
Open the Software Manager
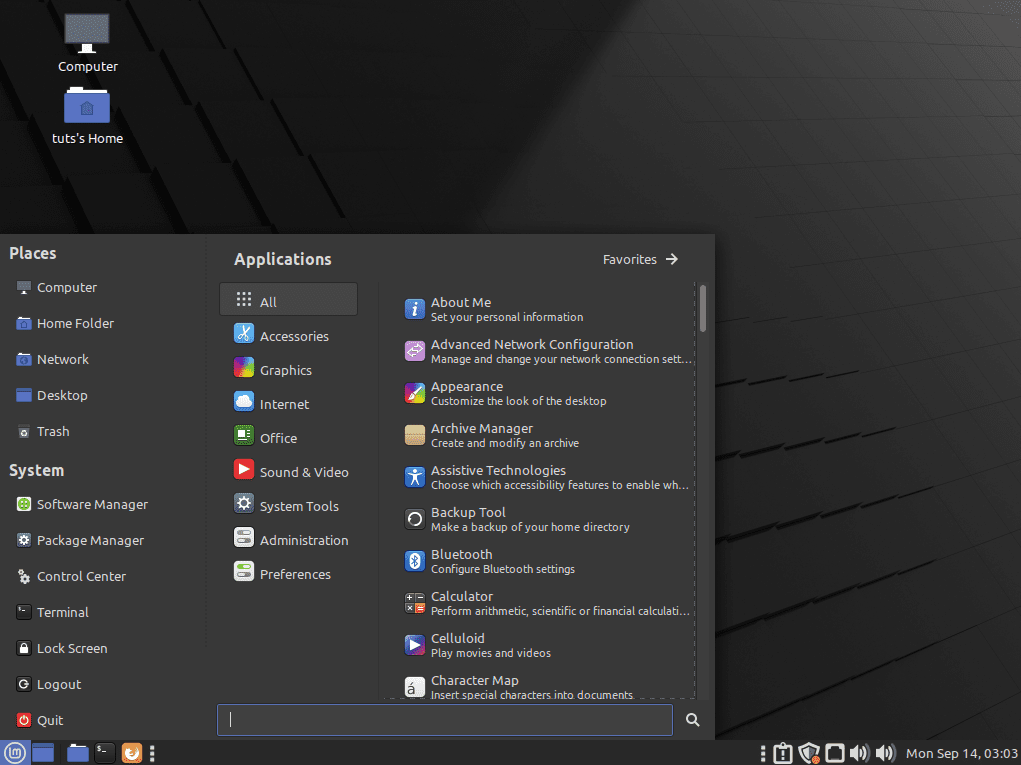click(x=90, y=504)
